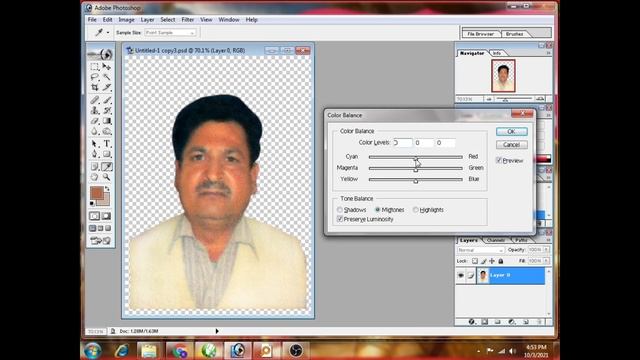Select the Eyedropper tool in toolbox
640x360 pixels.
coord(107,167)
